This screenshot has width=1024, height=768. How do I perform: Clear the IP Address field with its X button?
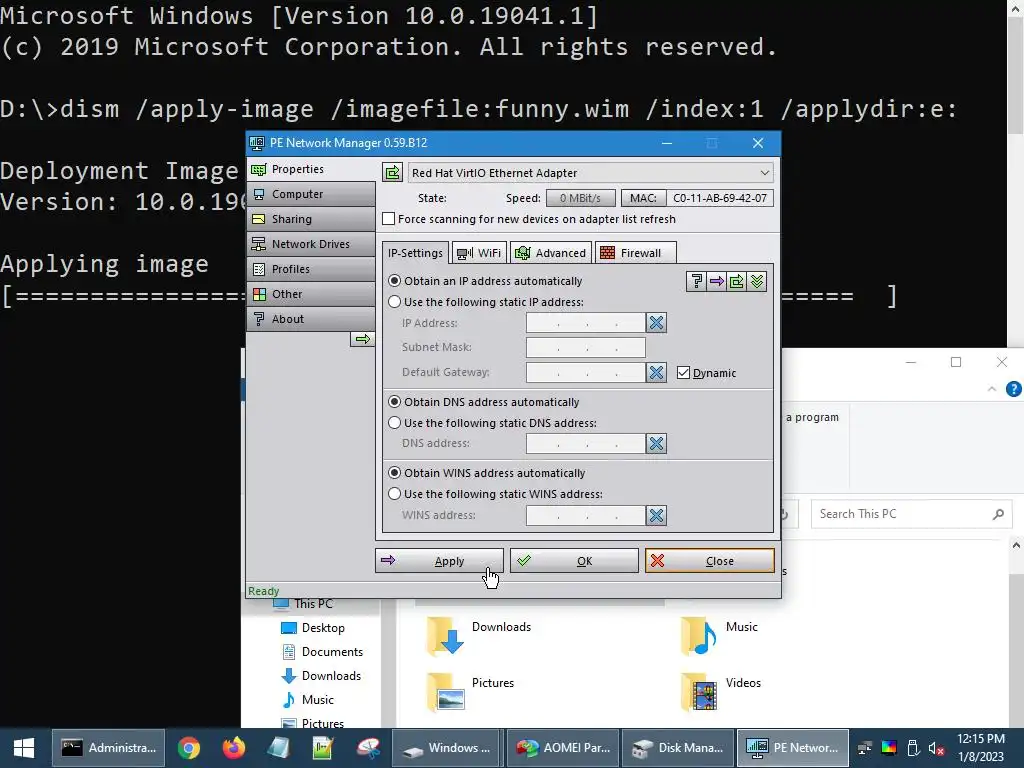pyautogui.click(x=656, y=323)
